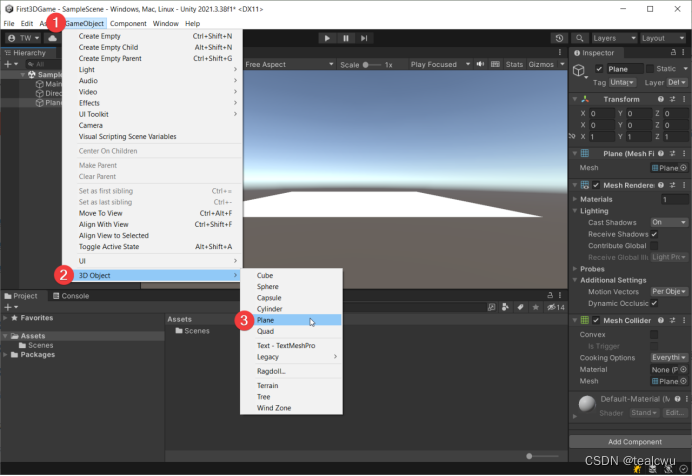This screenshot has height=476, width=692.
Task: Open the Layer dropdown in Inspector
Action: (677, 82)
